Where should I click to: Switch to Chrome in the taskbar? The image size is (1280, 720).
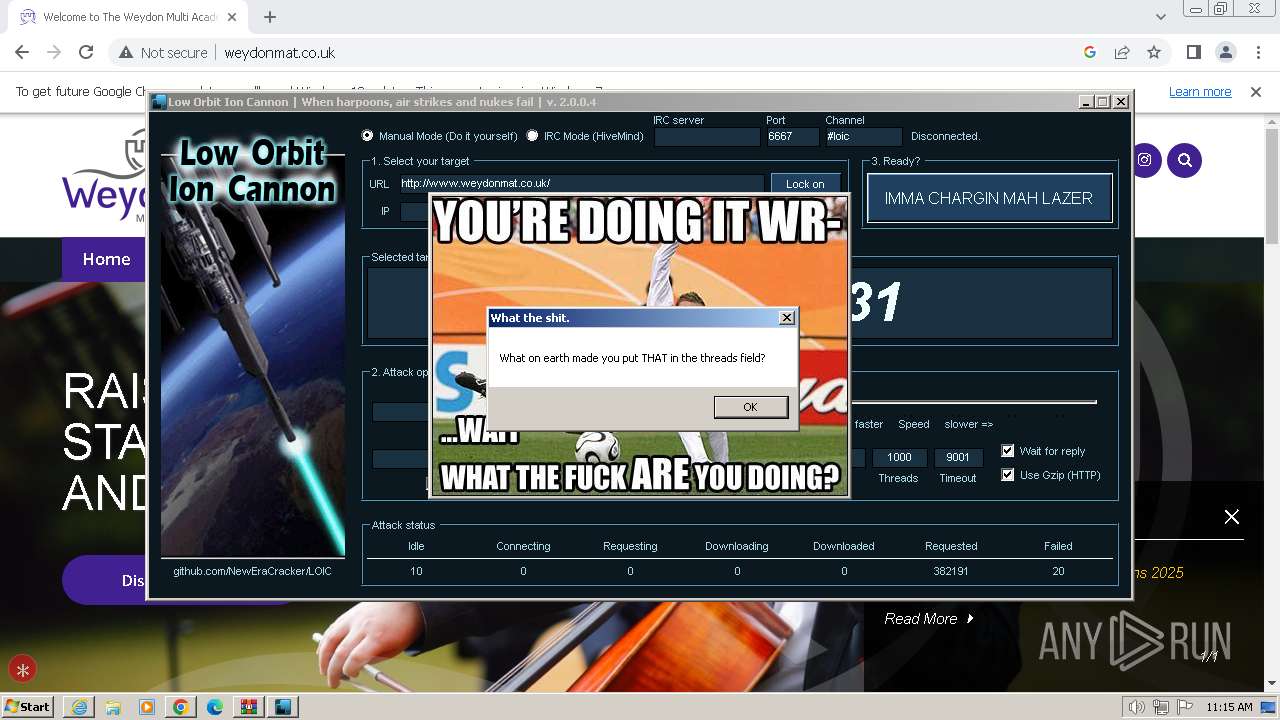(181, 707)
